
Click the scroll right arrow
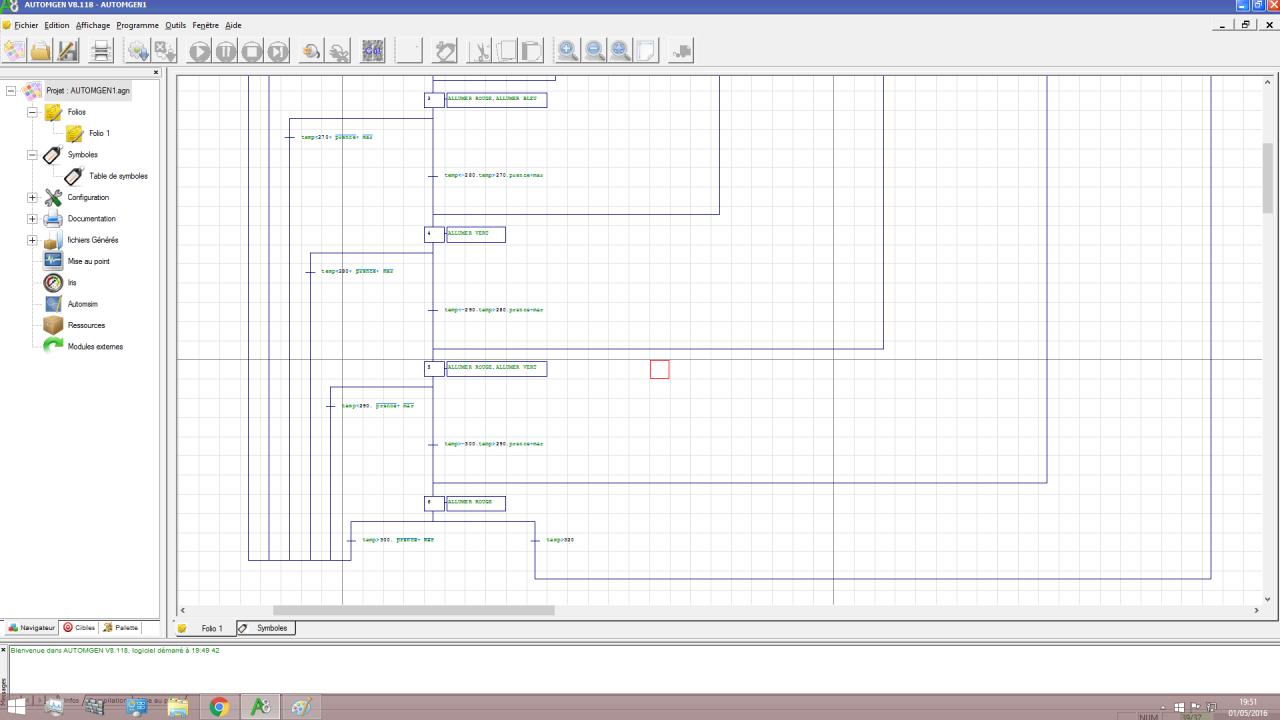[1257, 610]
